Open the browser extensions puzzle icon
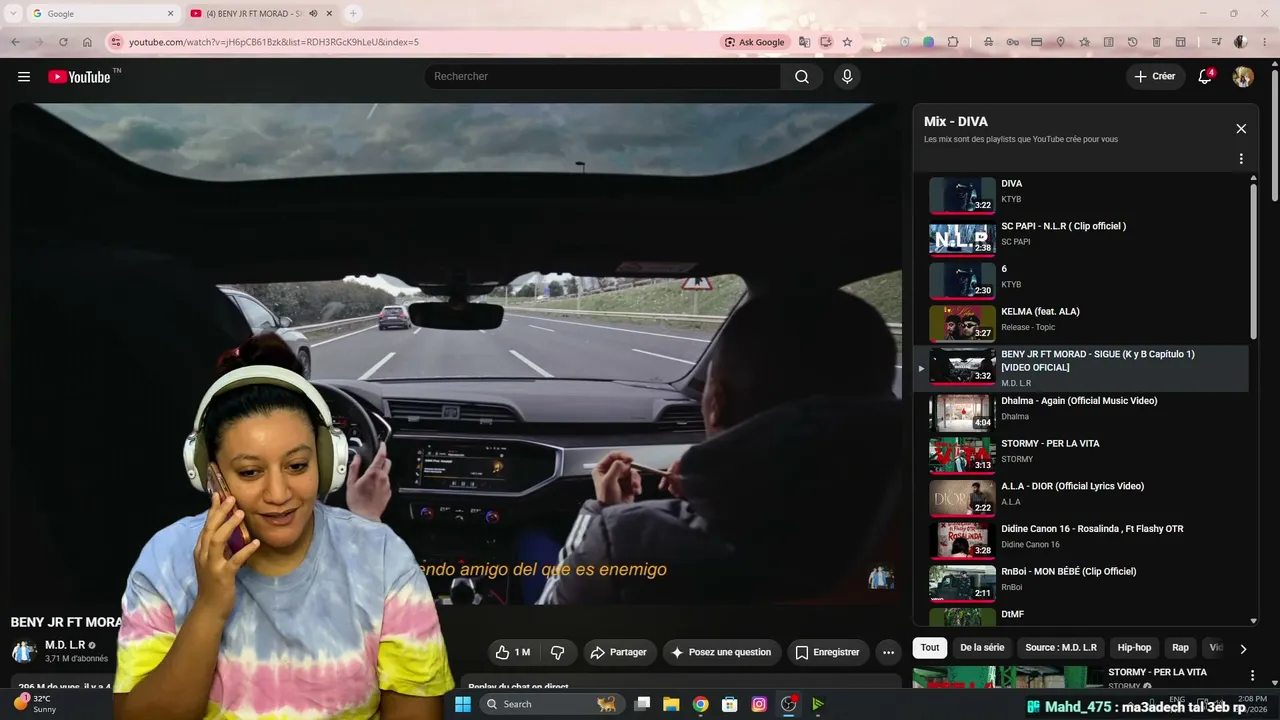The width and height of the screenshot is (1280, 720). coord(953,42)
